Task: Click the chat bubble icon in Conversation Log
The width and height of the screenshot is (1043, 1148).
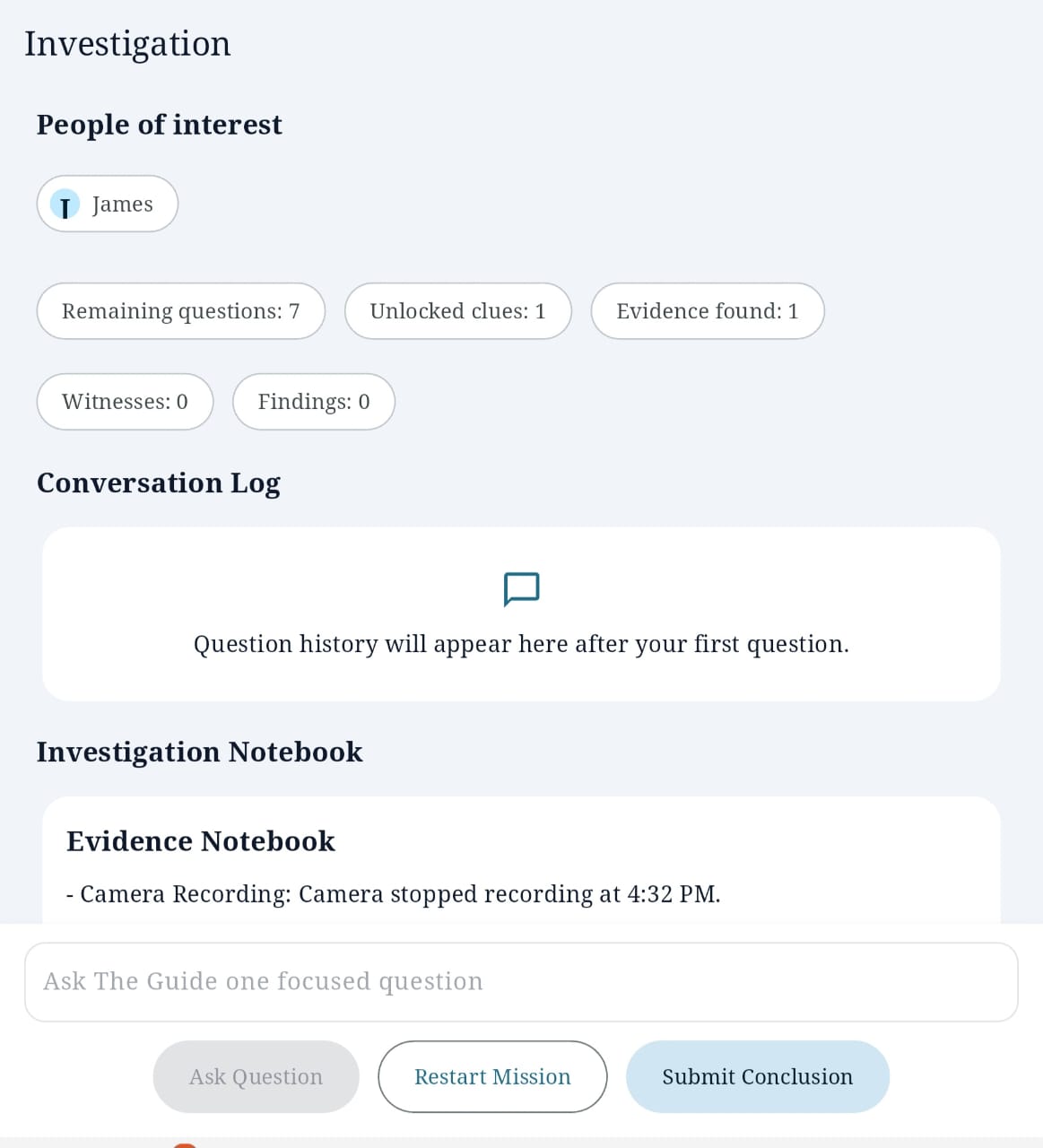Action: click(521, 589)
